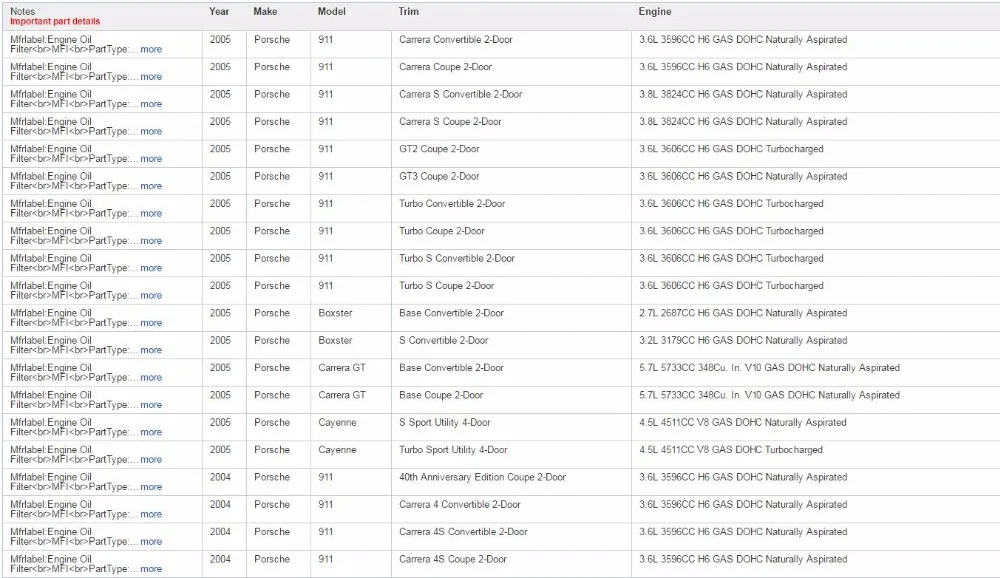Image resolution: width=1000 pixels, height=578 pixels.
Task: Select 'Carrera Convertible 2-Door' trim cell
Action: coord(456,40)
